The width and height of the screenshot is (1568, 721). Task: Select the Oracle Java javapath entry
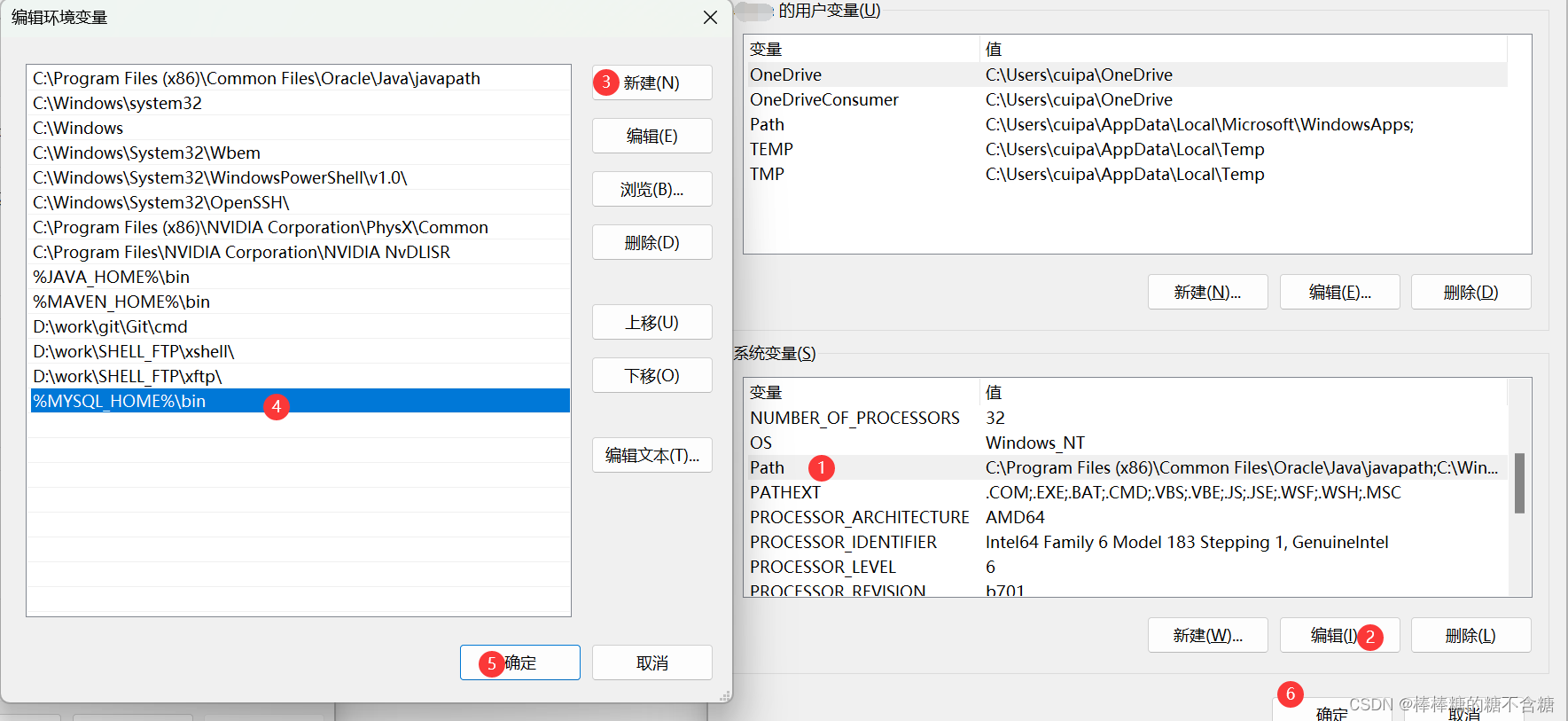(x=300, y=78)
